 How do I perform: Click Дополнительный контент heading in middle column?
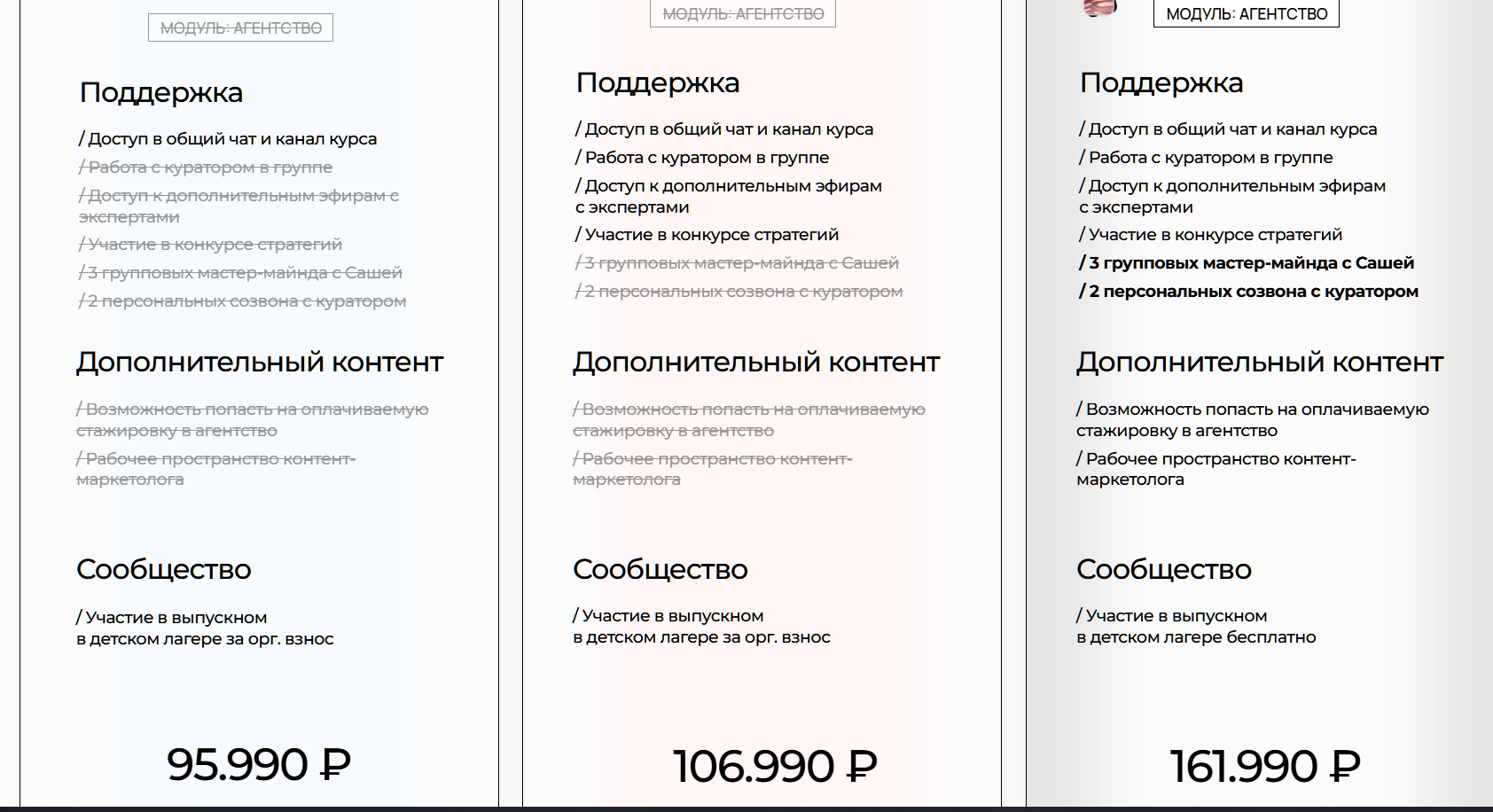coord(756,362)
